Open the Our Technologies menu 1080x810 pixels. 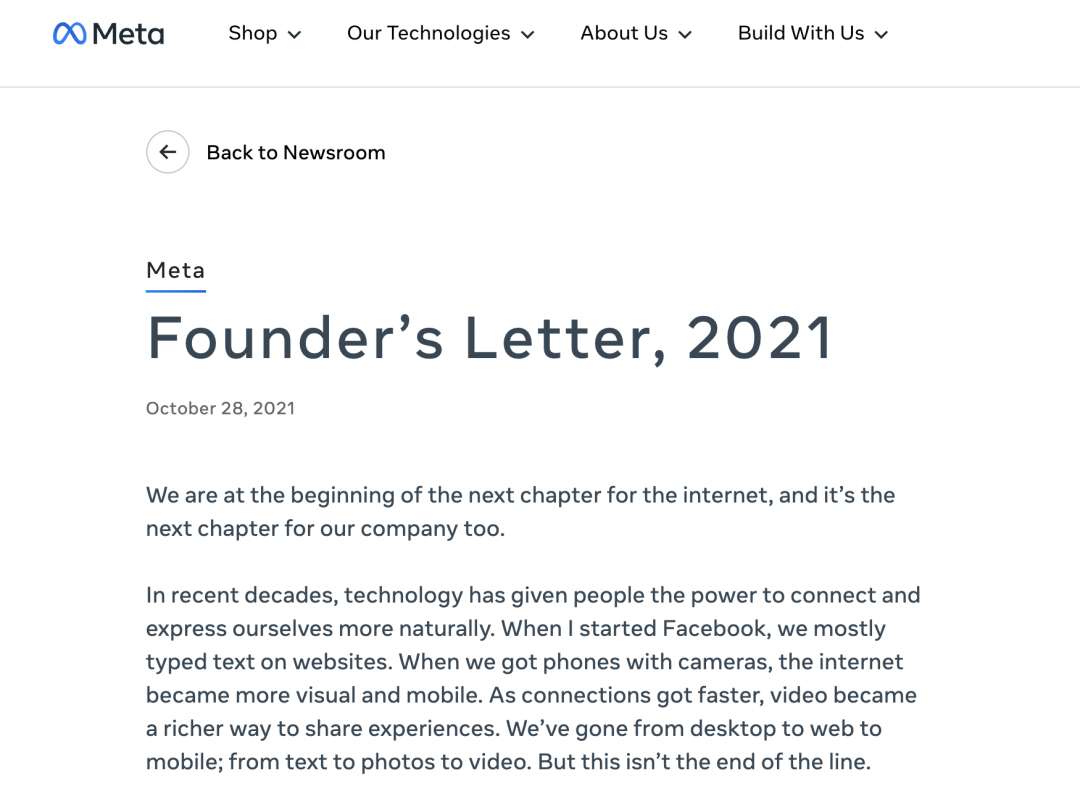pos(428,33)
